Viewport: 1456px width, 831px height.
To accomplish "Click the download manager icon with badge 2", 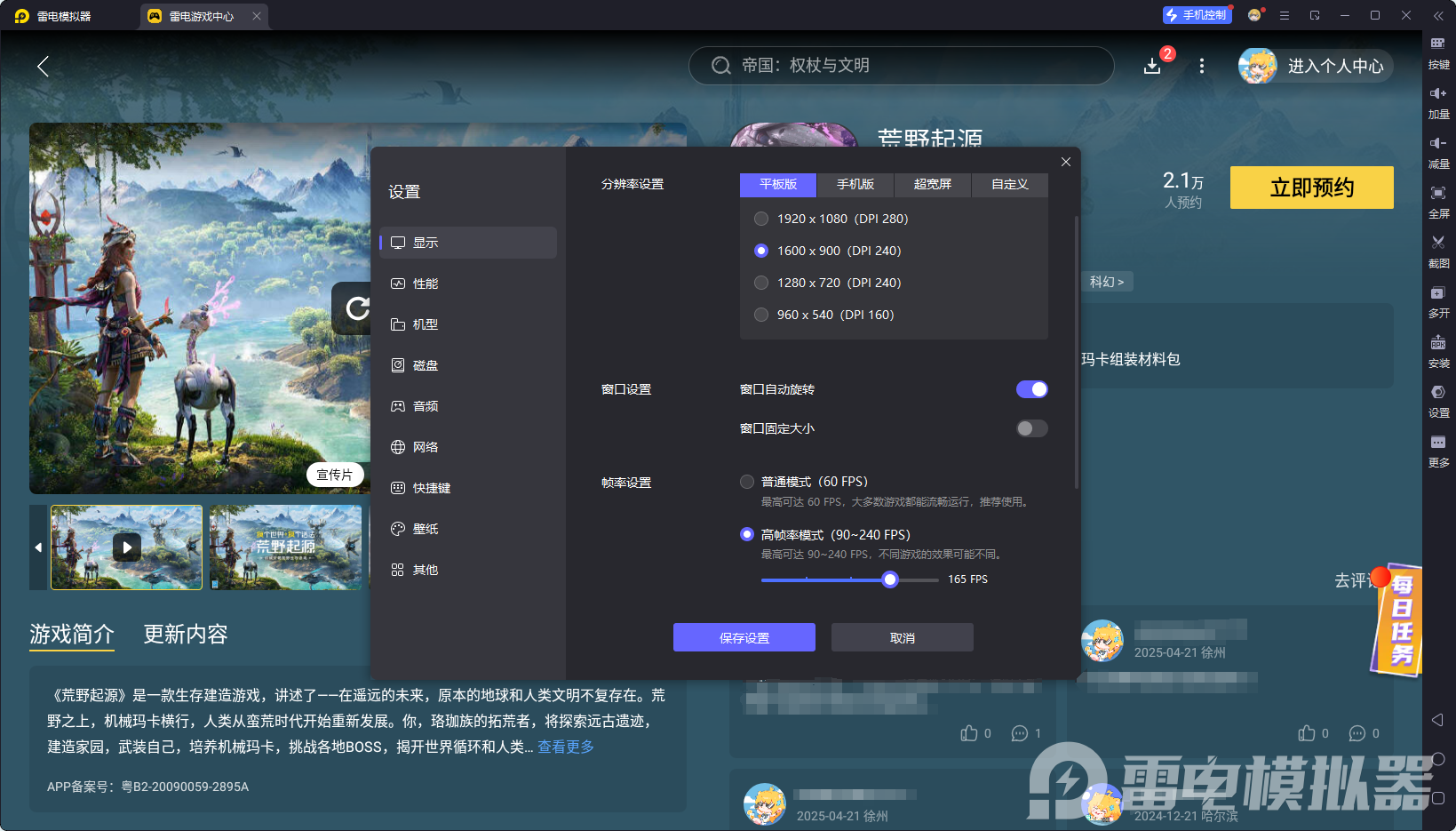I will click(x=1152, y=65).
